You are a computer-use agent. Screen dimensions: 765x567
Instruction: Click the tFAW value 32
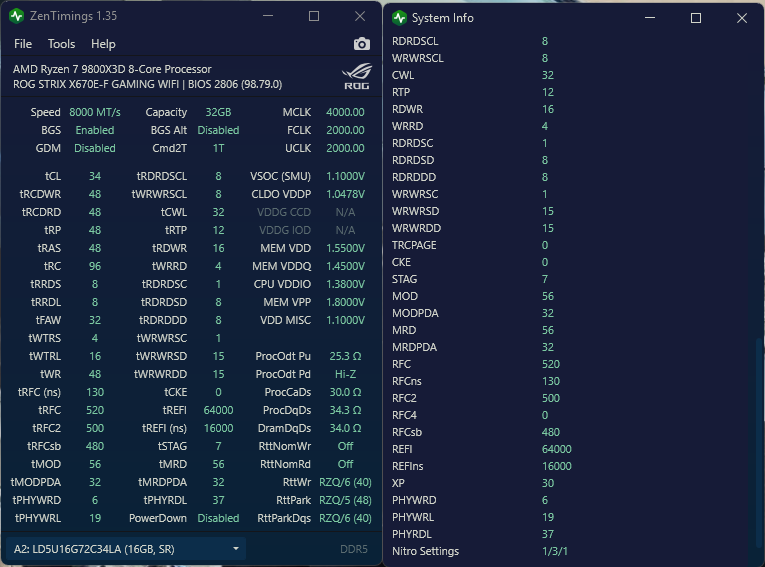(x=95, y=321)
